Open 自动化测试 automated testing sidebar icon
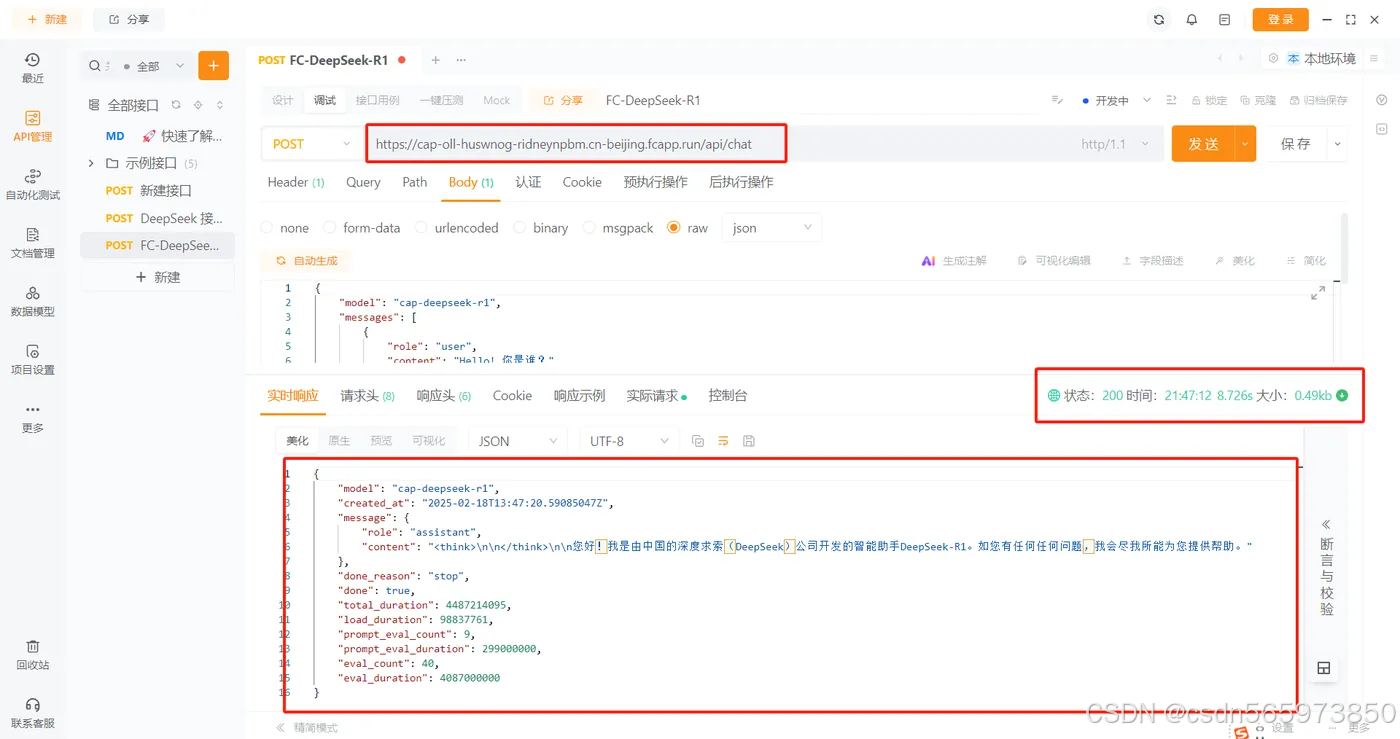Viewport: 1400px width, 739px height. (x=33, y=184)
